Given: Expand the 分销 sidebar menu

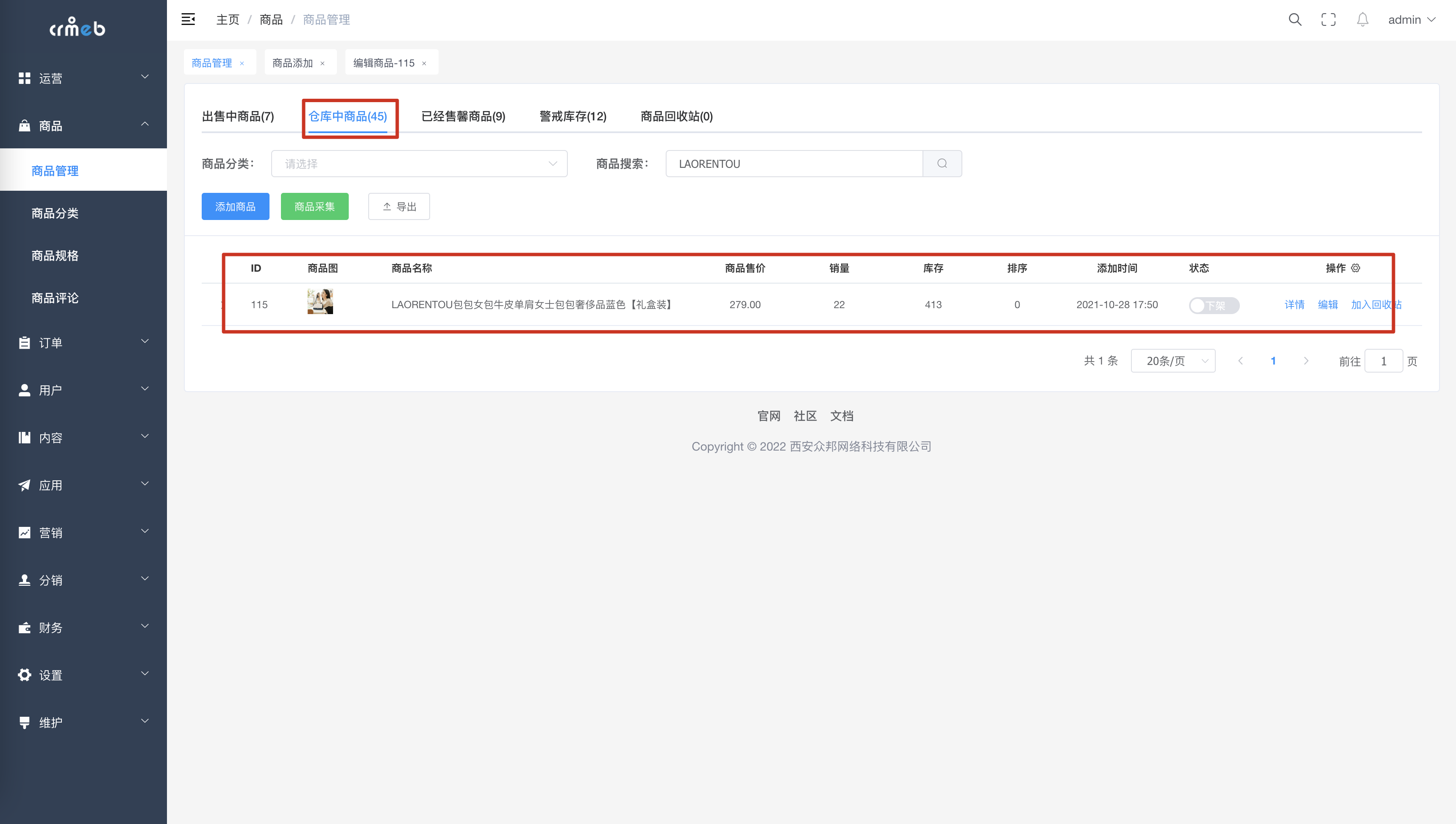Looking at the screenshot, I should pos(83,580).
